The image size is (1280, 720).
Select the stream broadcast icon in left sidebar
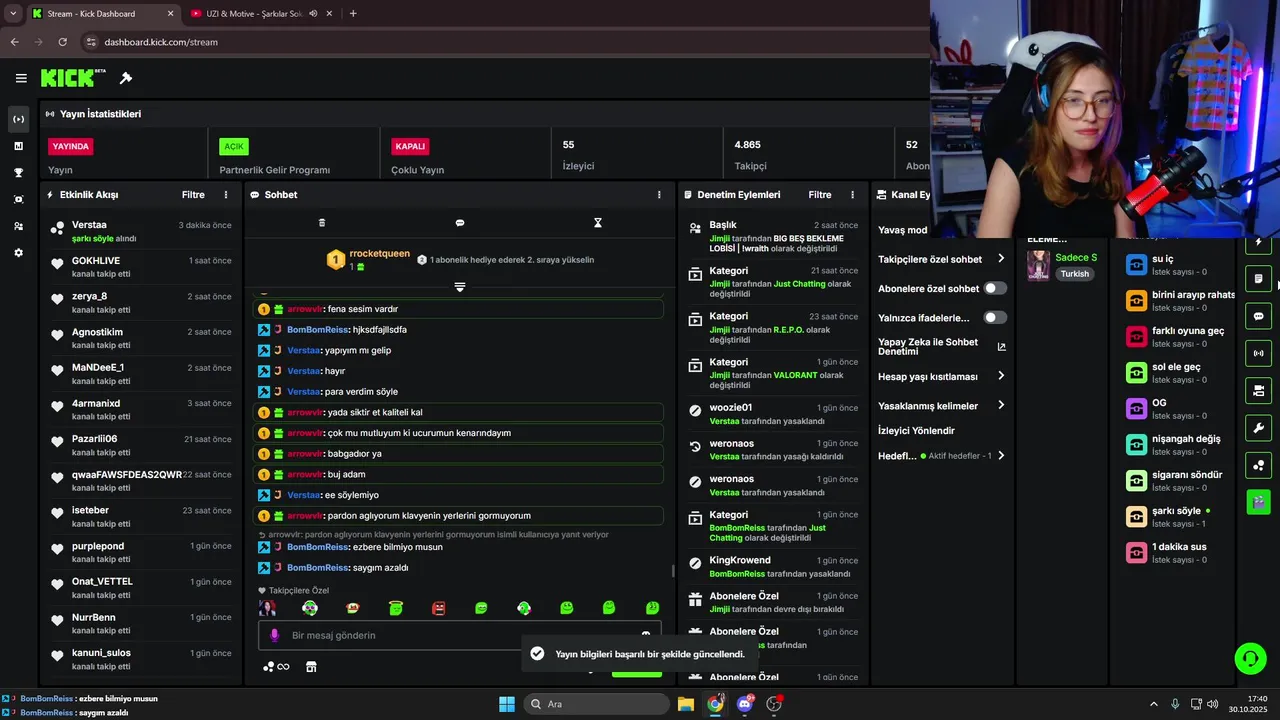click(18, 119)
